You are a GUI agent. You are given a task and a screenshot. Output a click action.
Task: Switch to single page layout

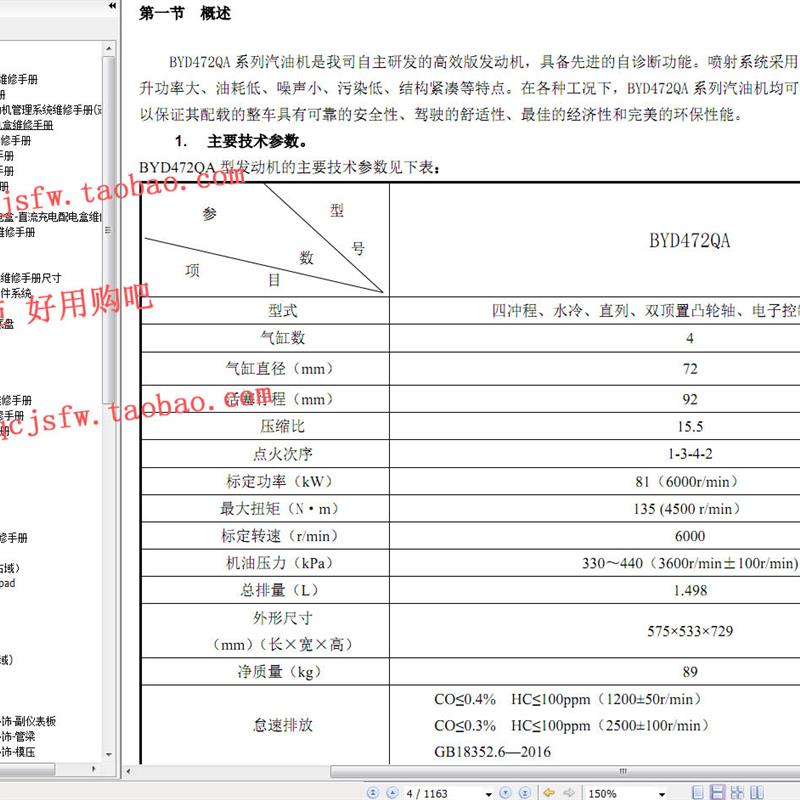[x=697, y=792]
